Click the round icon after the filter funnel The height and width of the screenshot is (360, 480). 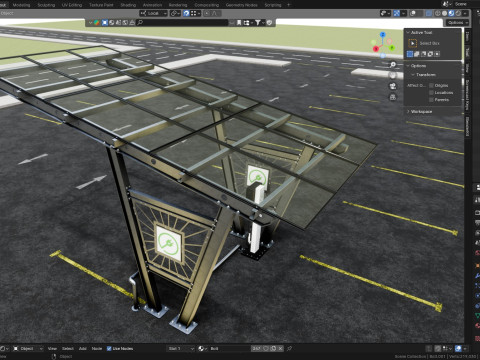pos(269,22)
